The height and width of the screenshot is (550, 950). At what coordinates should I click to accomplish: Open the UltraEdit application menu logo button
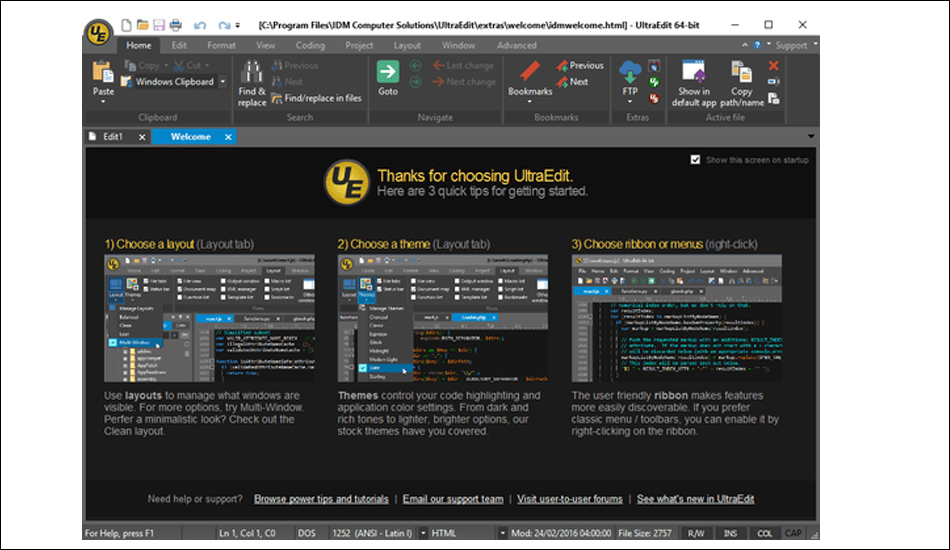(98, 32)
